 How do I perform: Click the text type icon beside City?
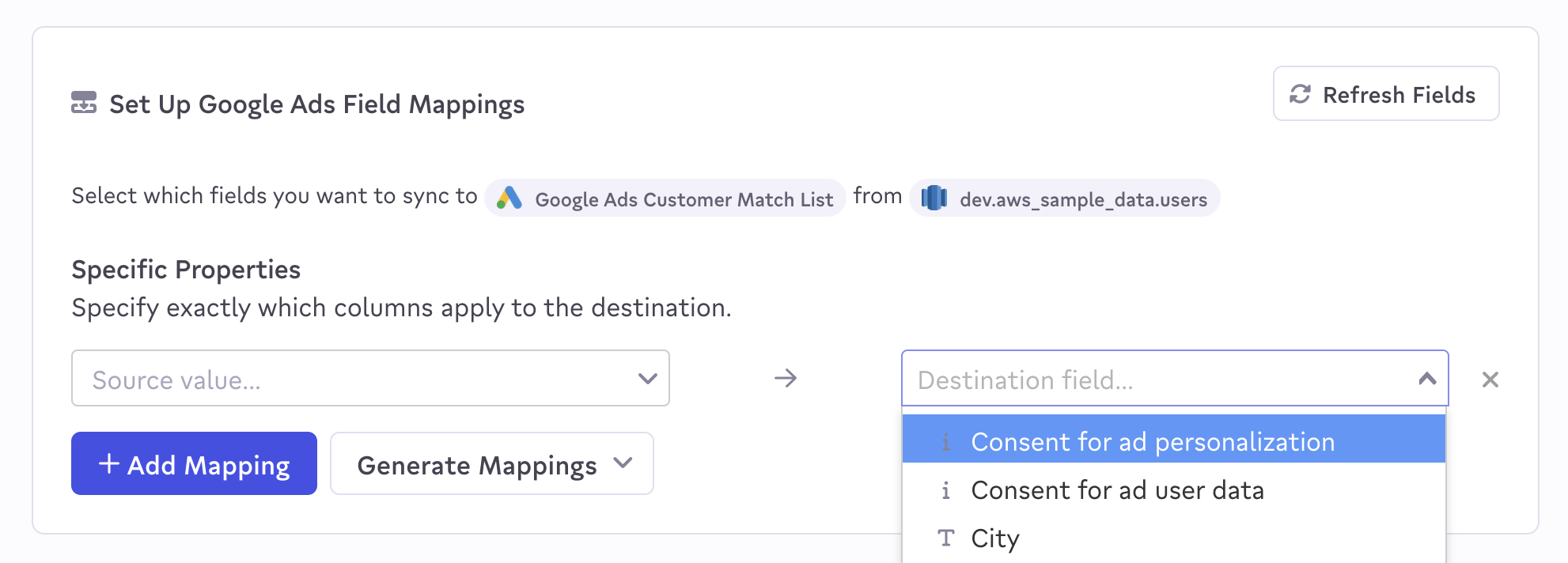point(945,538)
